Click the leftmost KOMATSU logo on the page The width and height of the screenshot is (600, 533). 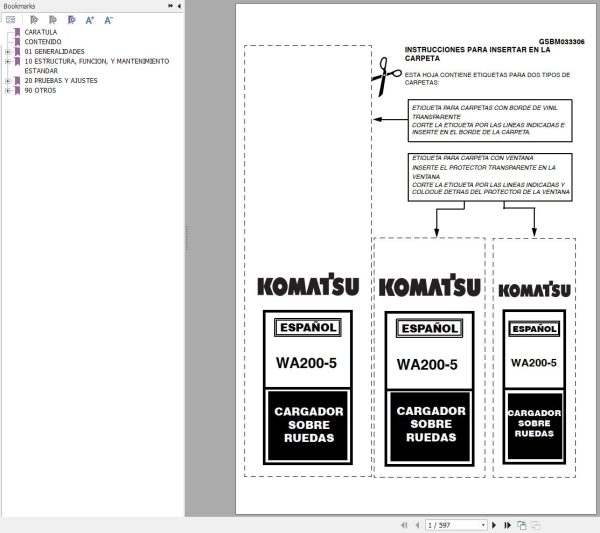coord(308,285)
